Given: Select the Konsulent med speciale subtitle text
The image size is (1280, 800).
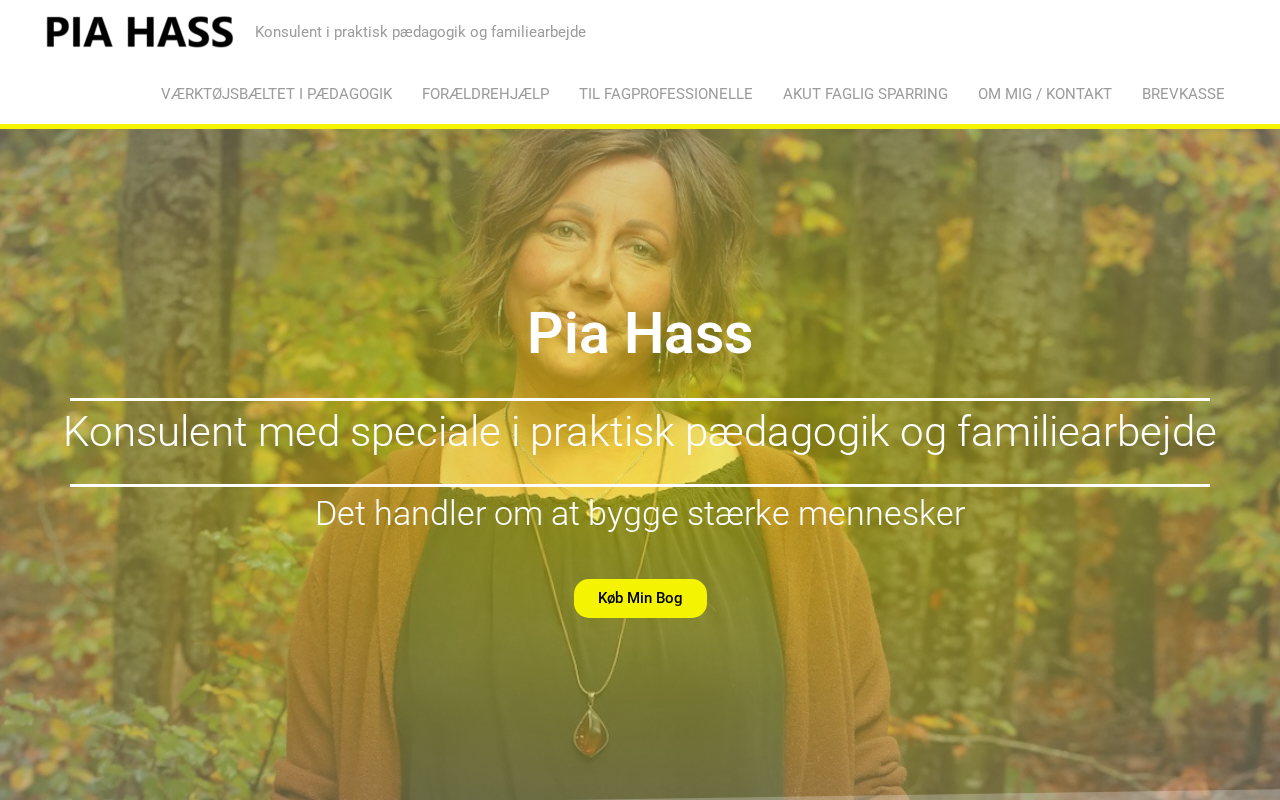Looking at the screenshot, I should click(x=640, y=432).
